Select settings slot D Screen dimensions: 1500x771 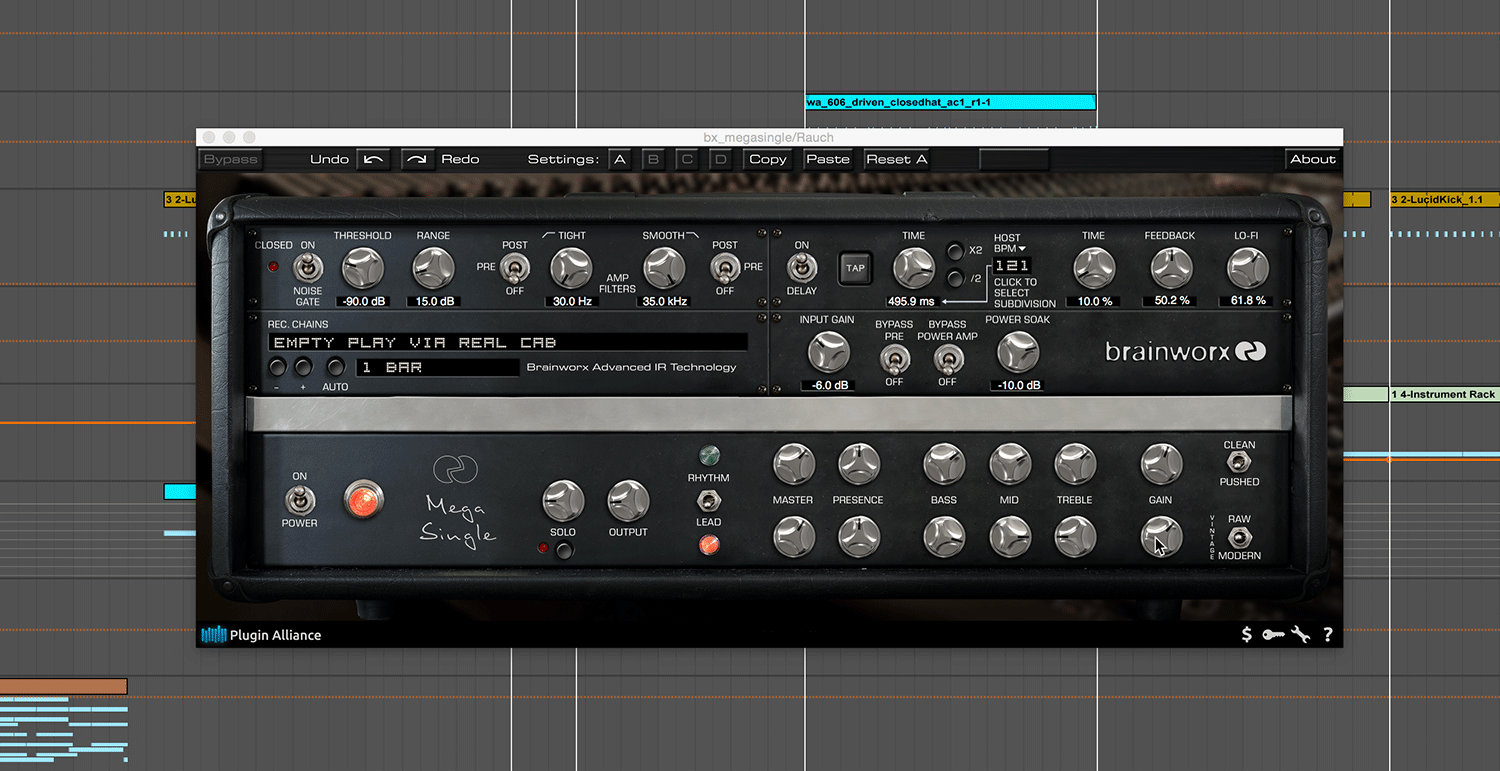[x=720, y=159]
